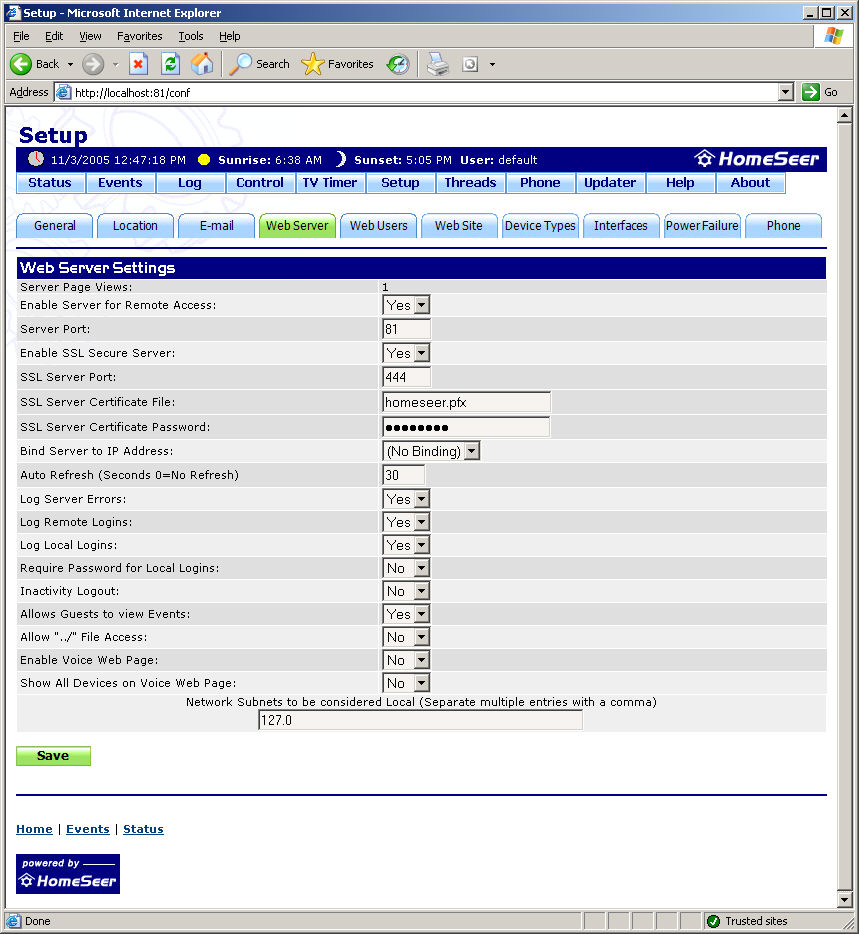The width and height of the screenshot is (859, 934).
Task: Click the Internet Explorer title bar icon
Action: (x=13, y=13)
